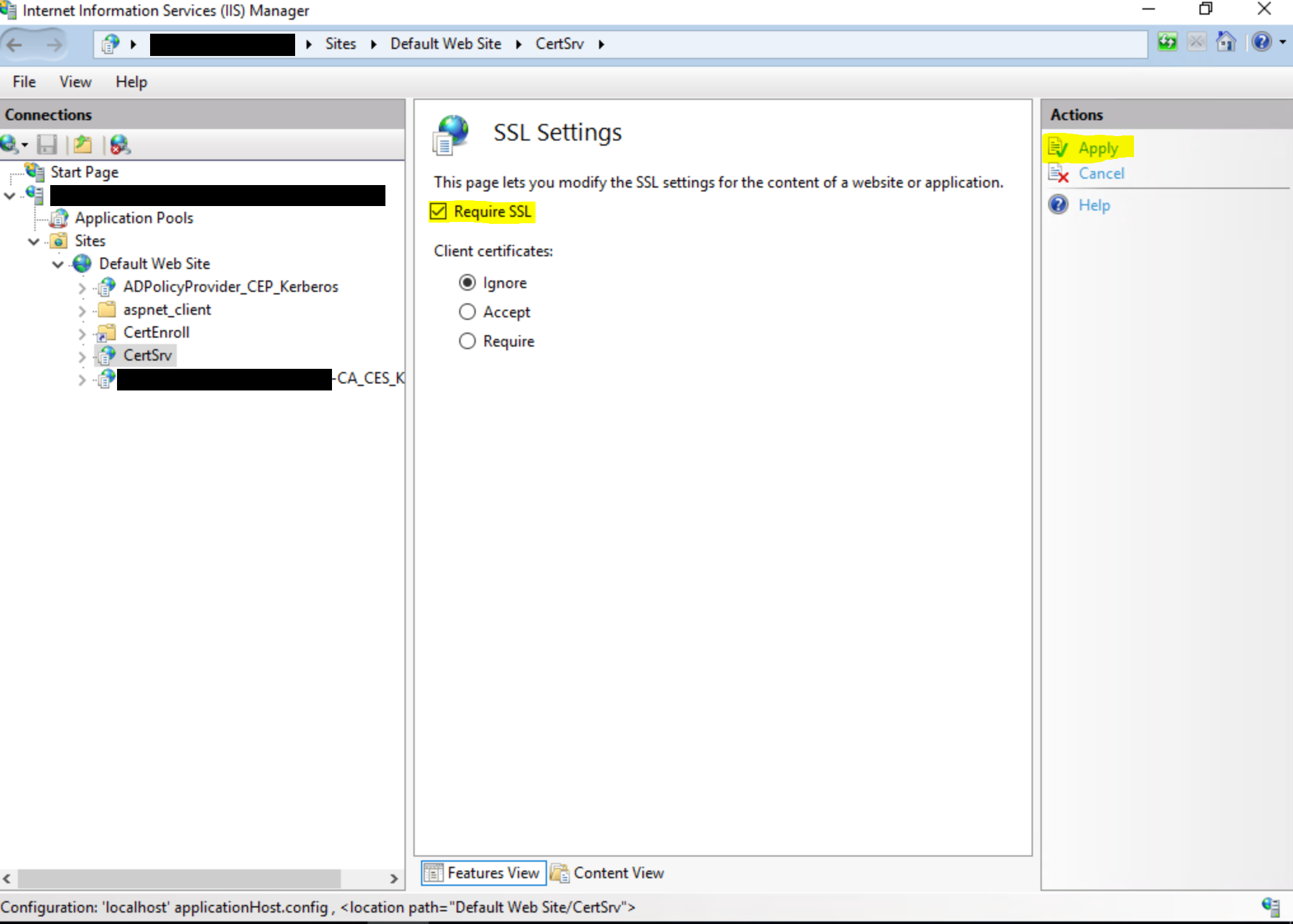The height and width of the screenshot is (924, 1293).
Task: Click the server icon in address bar
Action: [111, 44]
